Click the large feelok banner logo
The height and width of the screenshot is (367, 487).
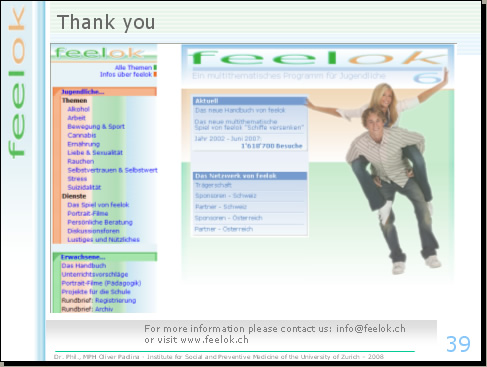pyautogui.click(x=317, y=58)
